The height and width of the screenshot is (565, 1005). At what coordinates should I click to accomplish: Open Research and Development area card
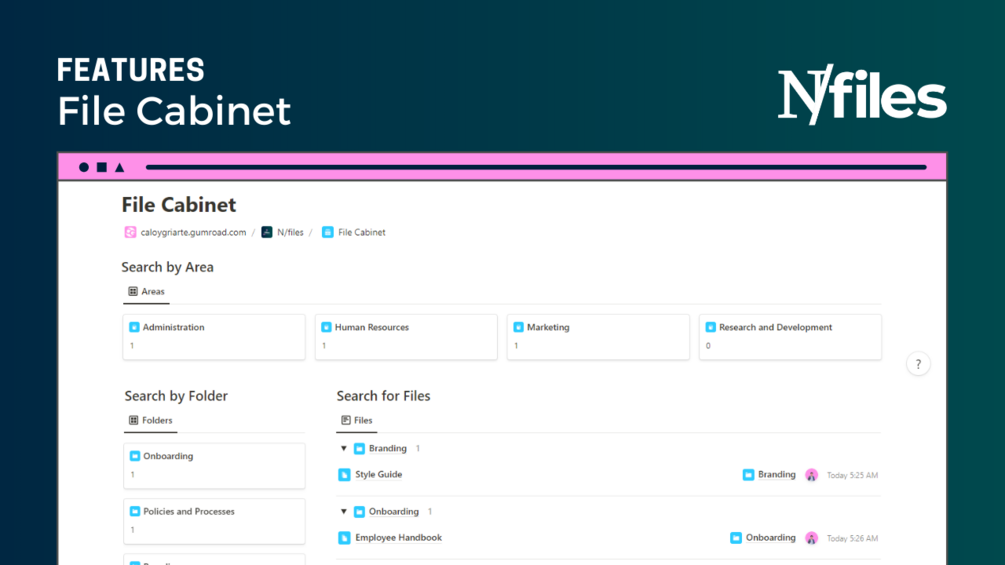coord(790,337)
